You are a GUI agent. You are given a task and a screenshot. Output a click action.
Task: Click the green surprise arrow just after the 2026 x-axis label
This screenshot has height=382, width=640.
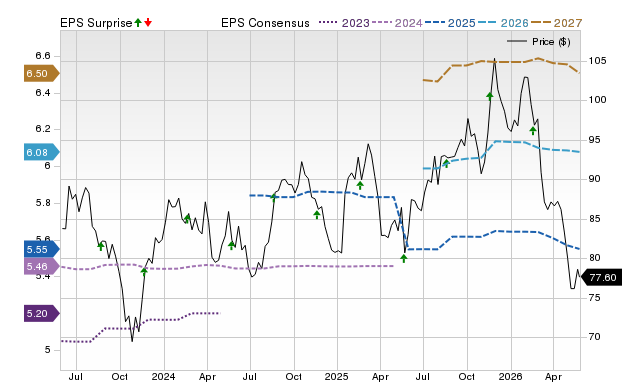click(533, 131)
